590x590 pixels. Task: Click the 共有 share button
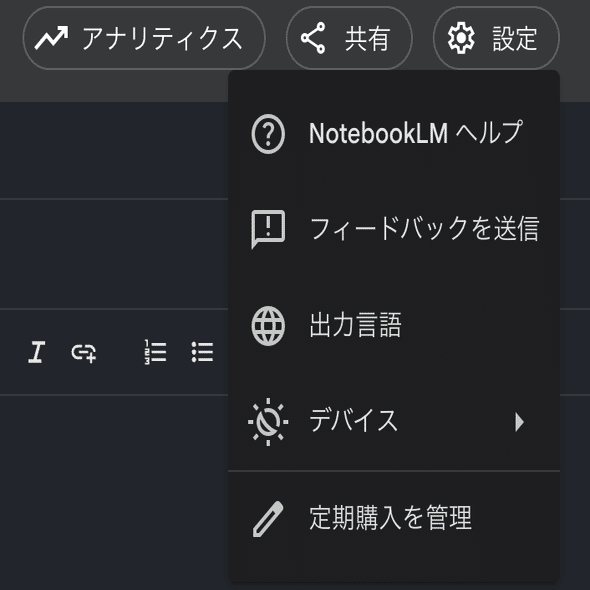pyautogui.click(x=349, y=38)
